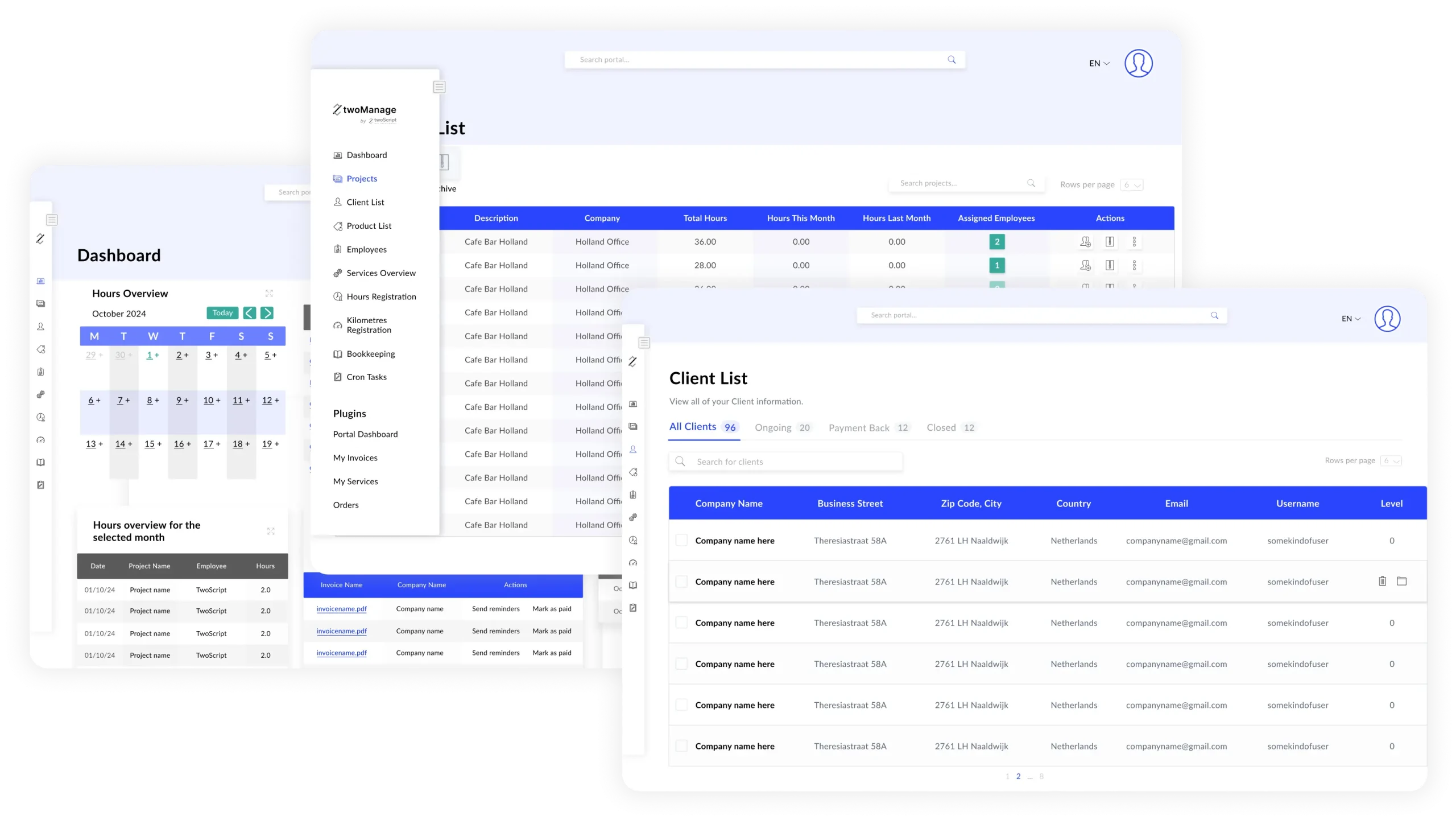The width and height of the screenshot is (1456, 820).
Task: Click the more options dots in the 28.00 hours row
Action: click(x=1134, y=265)
